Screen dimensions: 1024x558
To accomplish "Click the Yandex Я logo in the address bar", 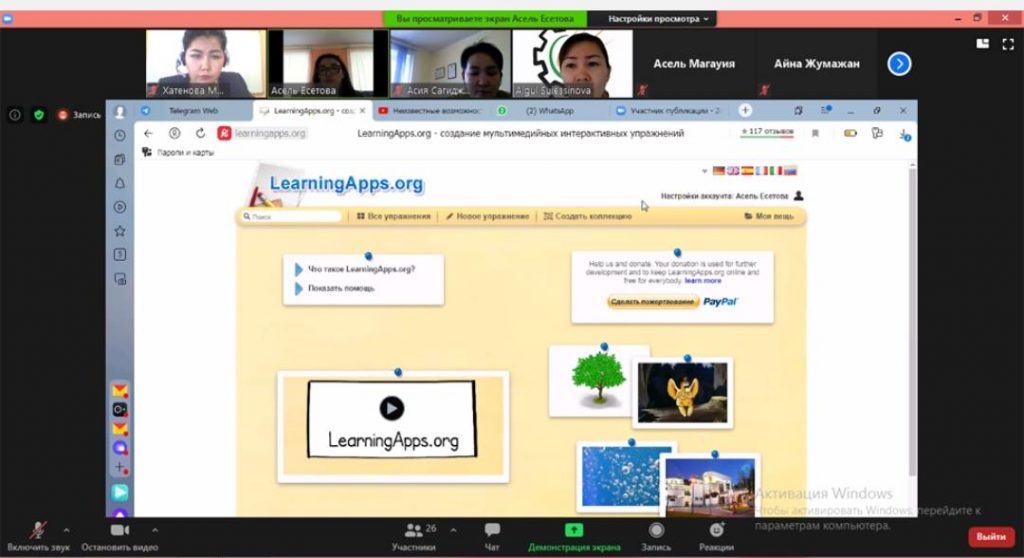I will 224,133.
